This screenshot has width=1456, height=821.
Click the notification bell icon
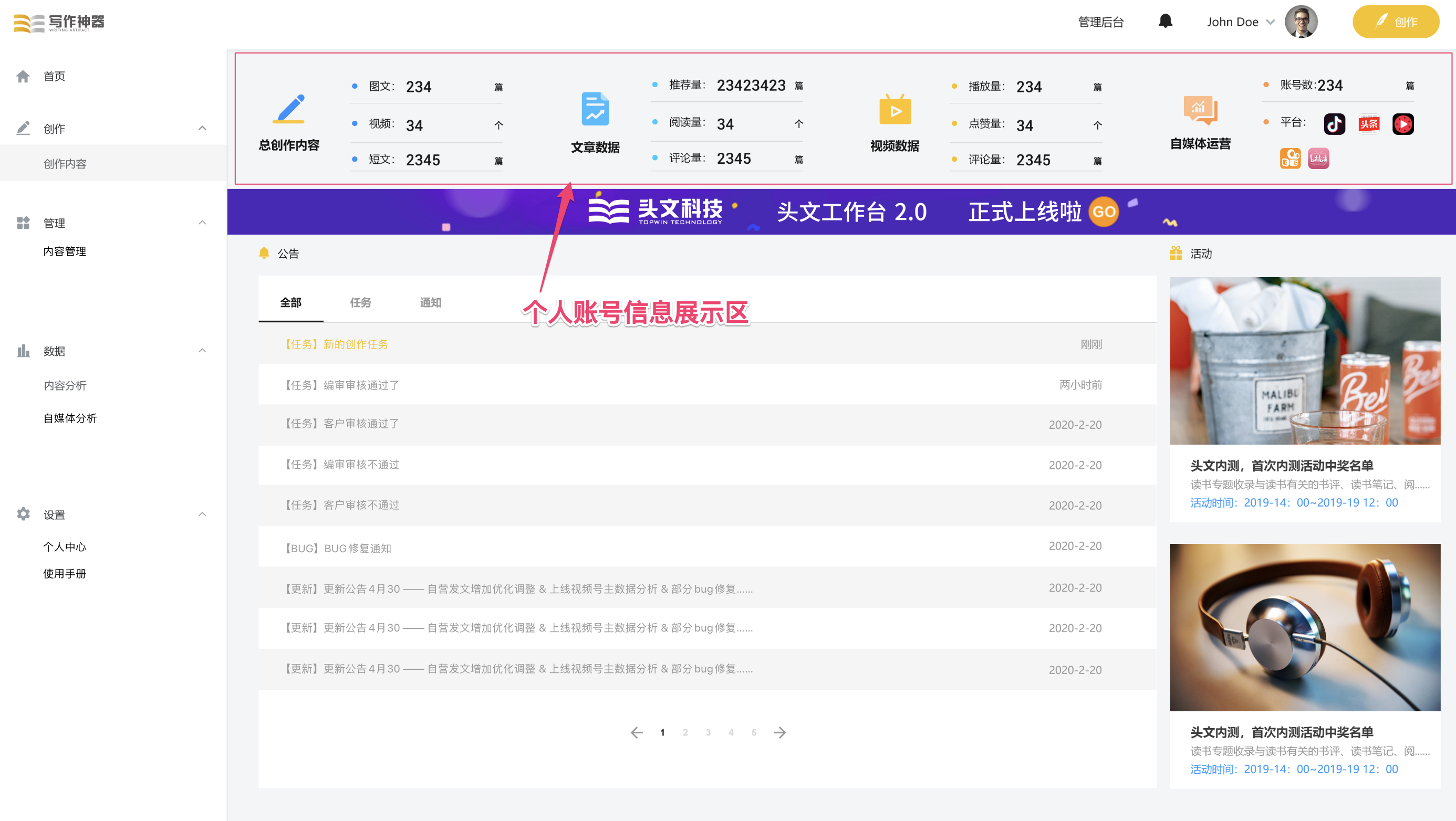(x=1165, y=22)
